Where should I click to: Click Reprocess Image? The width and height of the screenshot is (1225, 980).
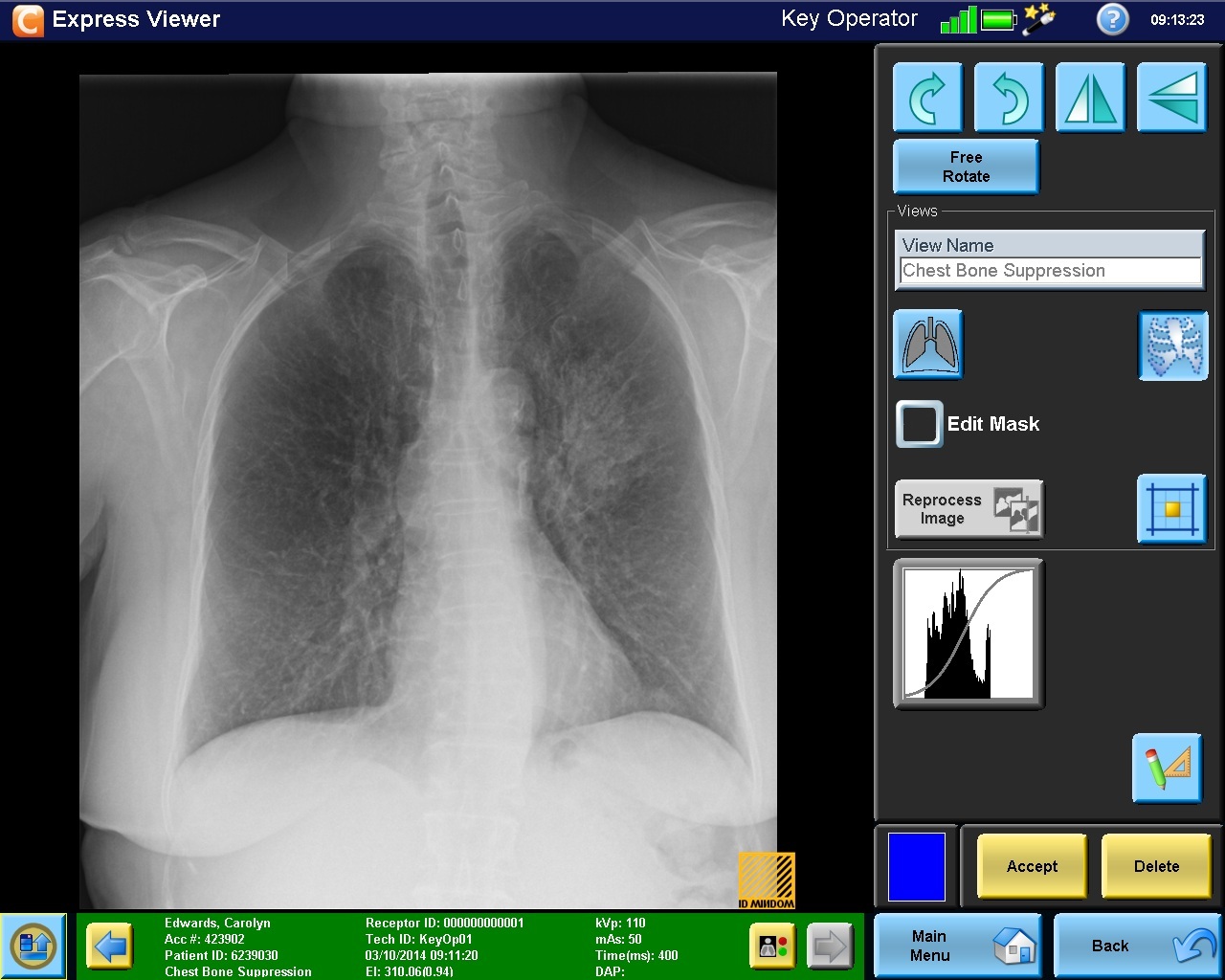(x=969, y=508)
